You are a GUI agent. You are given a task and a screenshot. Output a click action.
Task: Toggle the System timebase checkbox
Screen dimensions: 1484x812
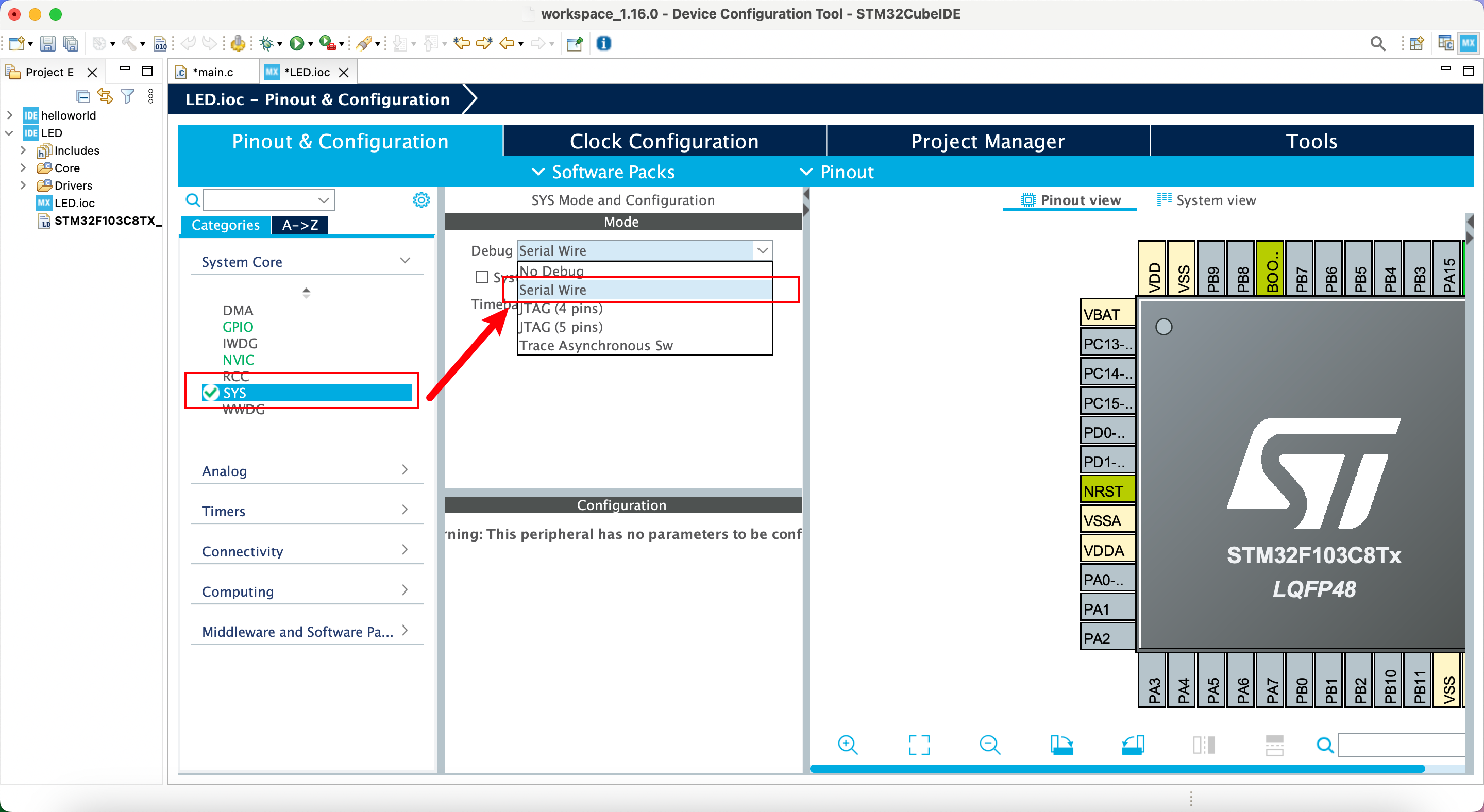(482, 277)
